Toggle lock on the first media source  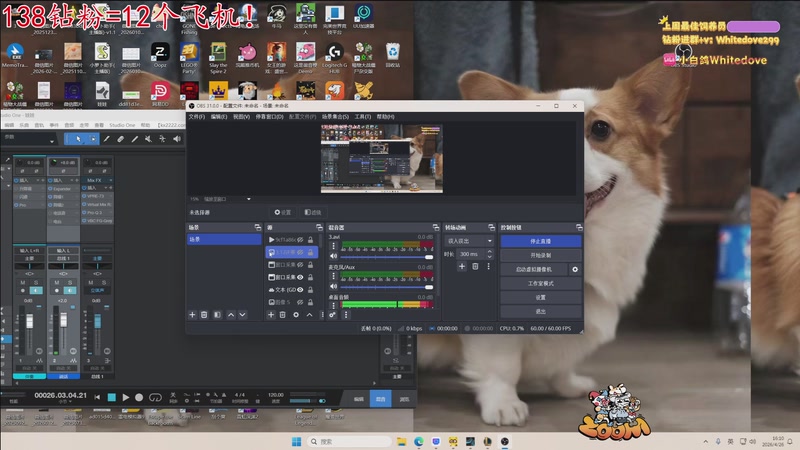coord(310,240)
